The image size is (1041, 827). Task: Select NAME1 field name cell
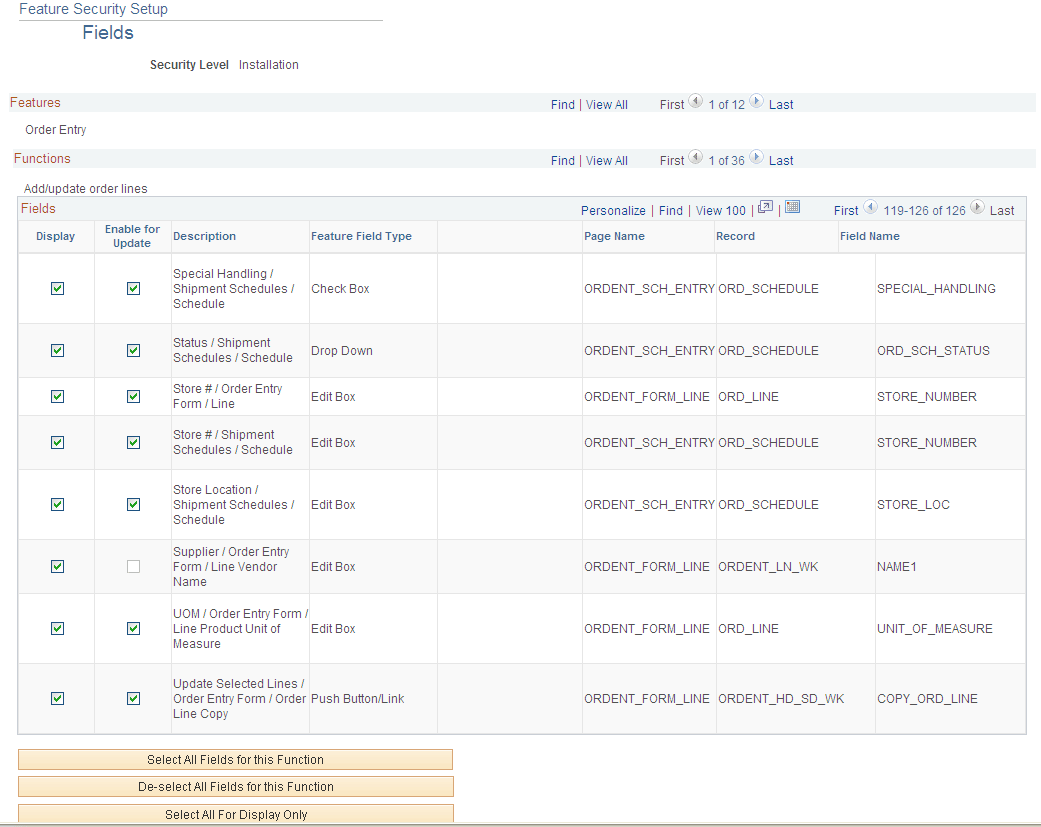896,567
